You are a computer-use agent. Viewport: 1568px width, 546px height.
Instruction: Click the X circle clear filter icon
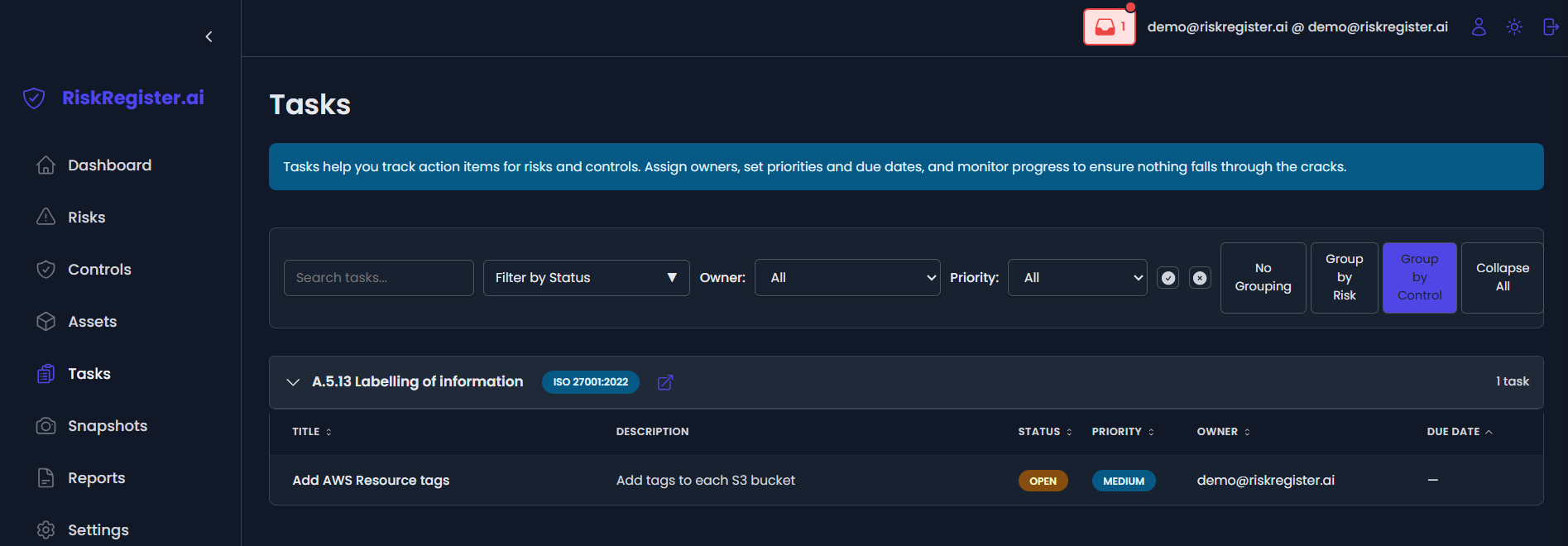(x=1200, y=278)
